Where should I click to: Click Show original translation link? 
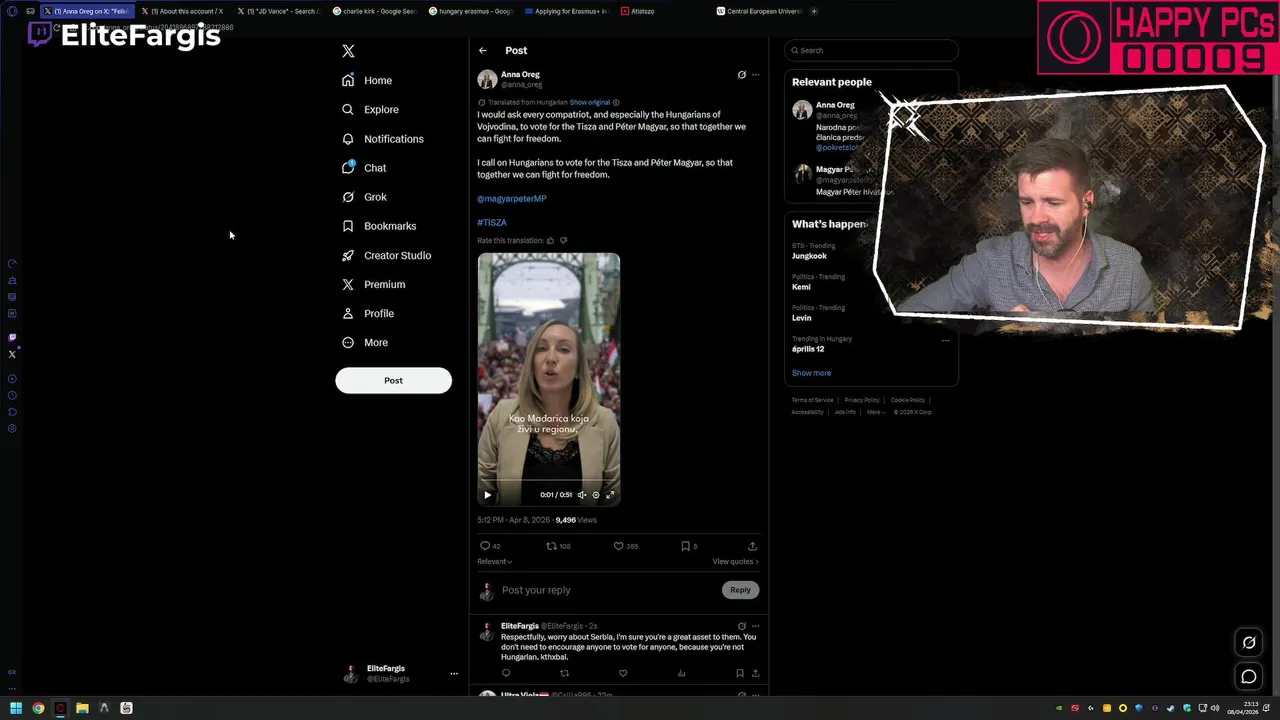coord(590,102)
